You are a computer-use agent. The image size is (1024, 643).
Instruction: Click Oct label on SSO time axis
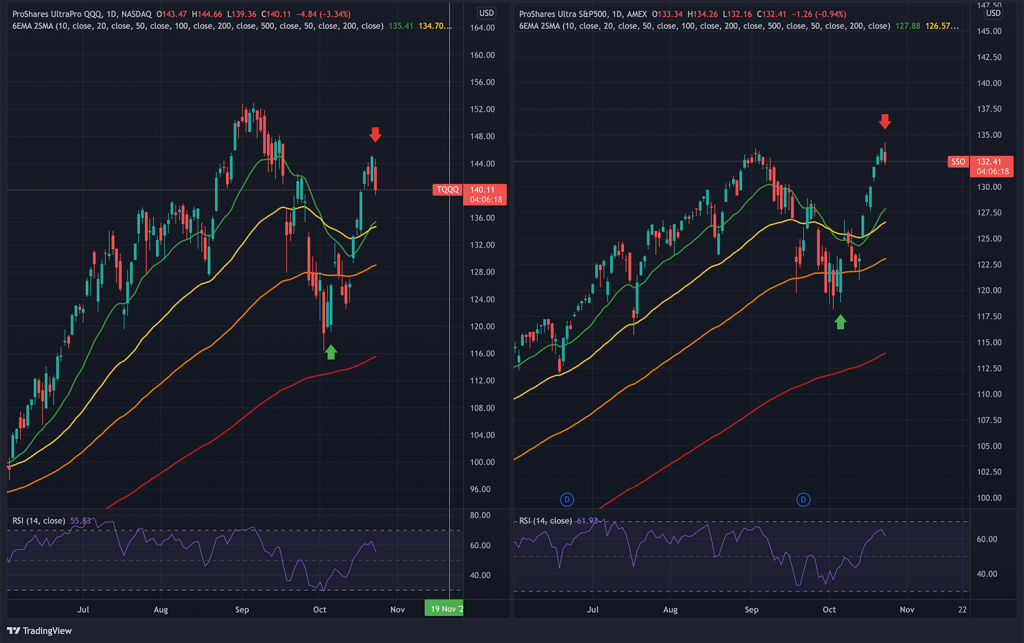829,610
